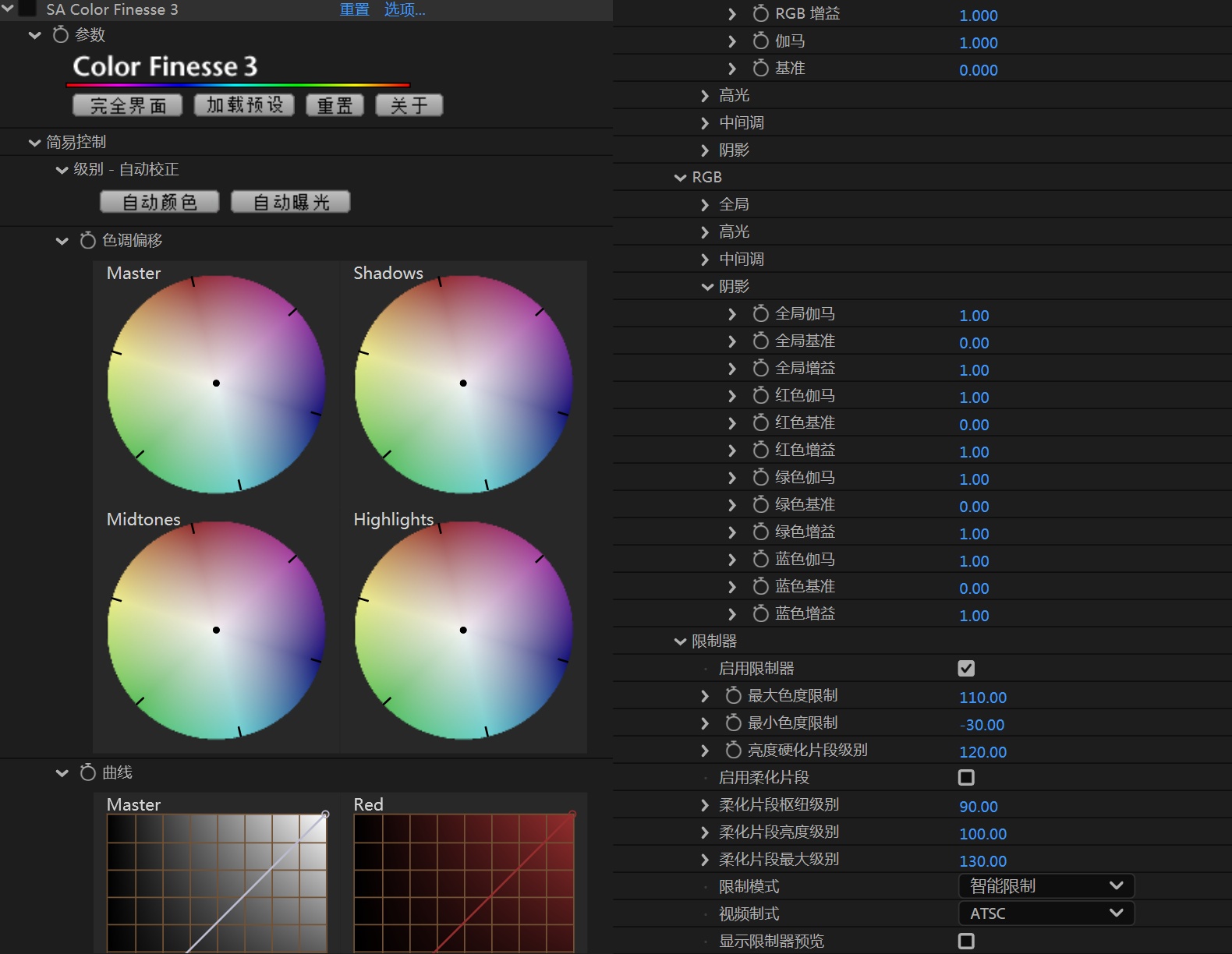Expand 柔化片段亮度级别 property
Image resolution: width=1232 pixels, height=954 pixels.
click(705, 832)
